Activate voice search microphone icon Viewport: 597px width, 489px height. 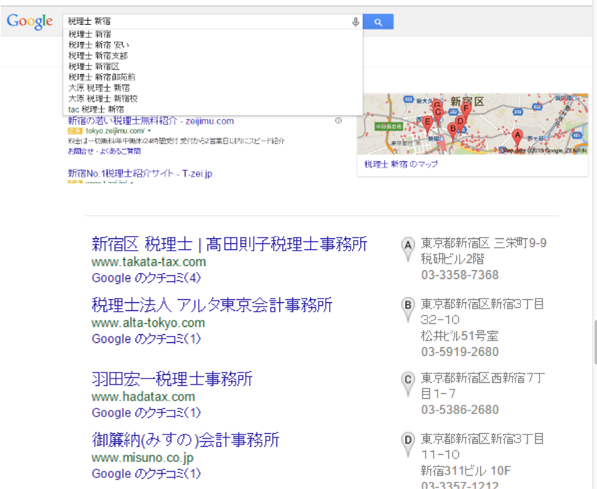[x=355, y=22]
